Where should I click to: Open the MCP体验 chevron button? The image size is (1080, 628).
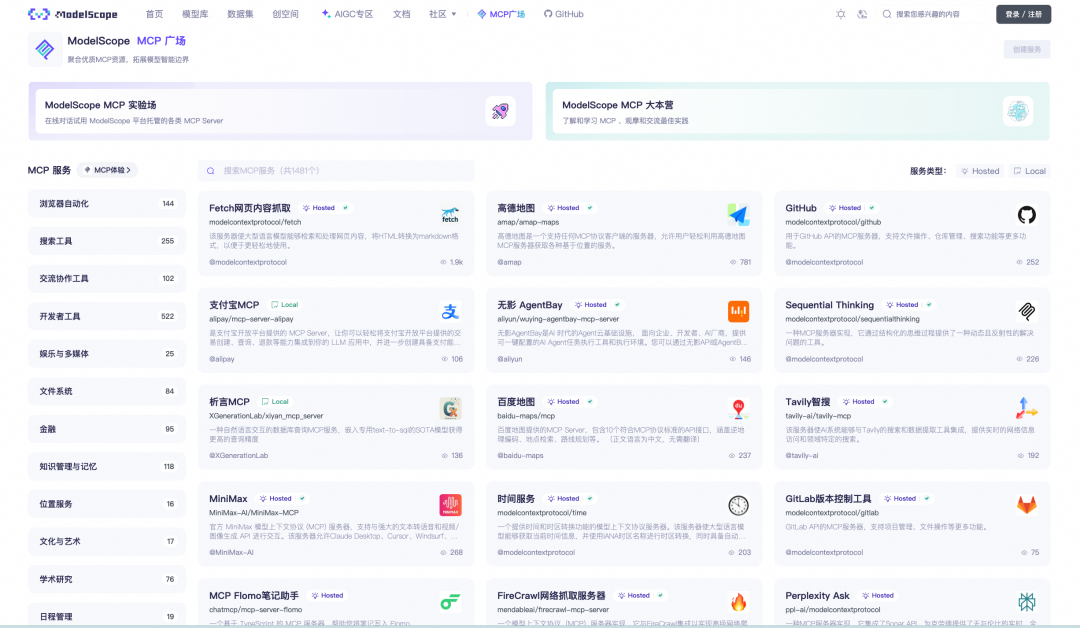coord(107,170)
